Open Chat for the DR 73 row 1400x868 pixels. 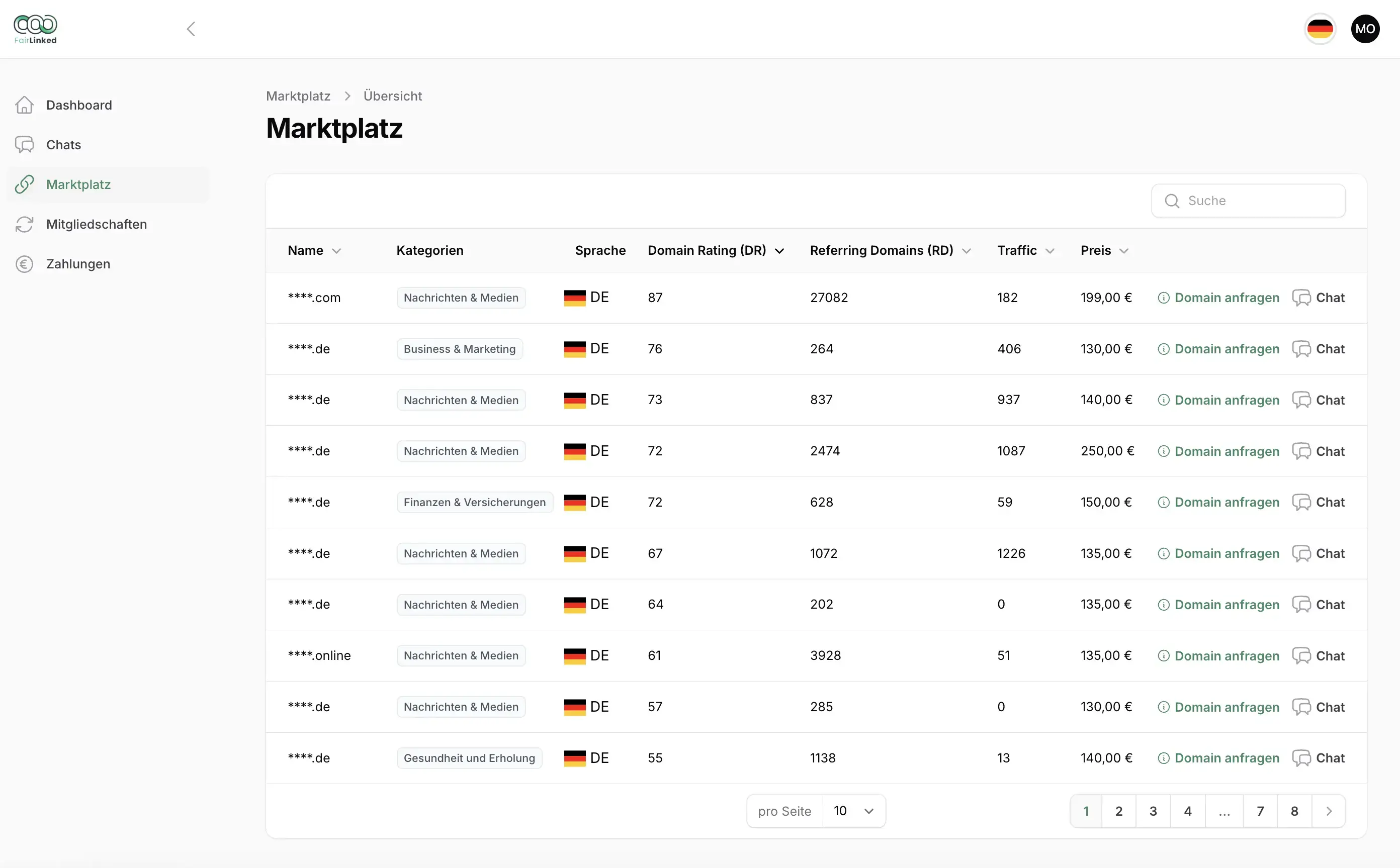tap(1318, 400)
